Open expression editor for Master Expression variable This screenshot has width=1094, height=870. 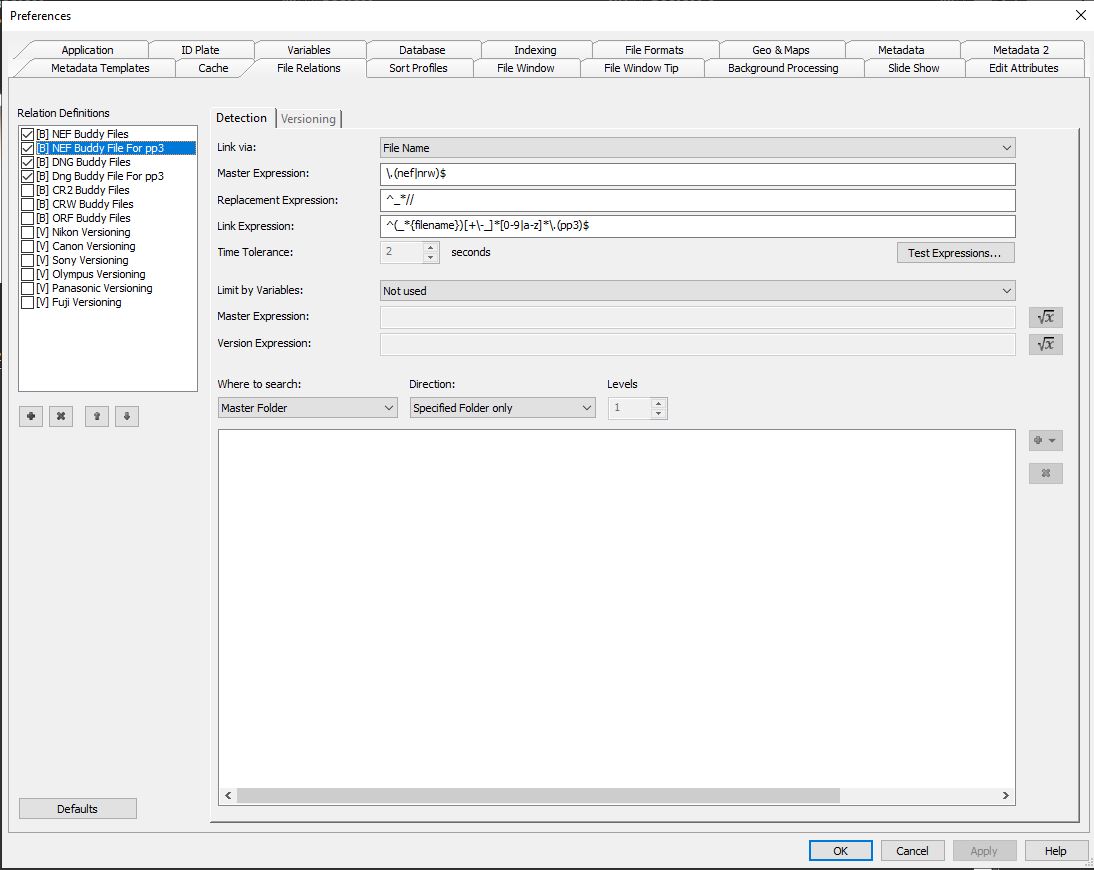point(1045,317)
